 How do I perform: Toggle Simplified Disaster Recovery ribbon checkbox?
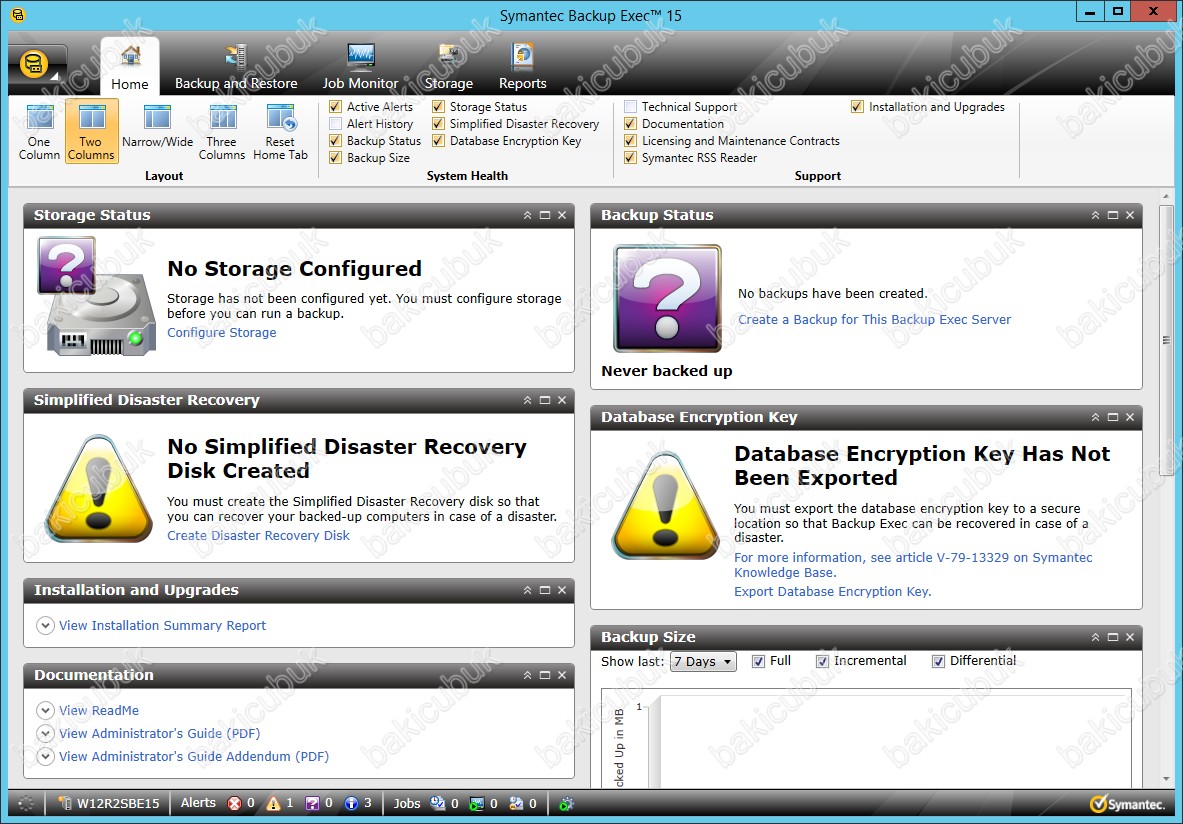(x=438, y=124)
